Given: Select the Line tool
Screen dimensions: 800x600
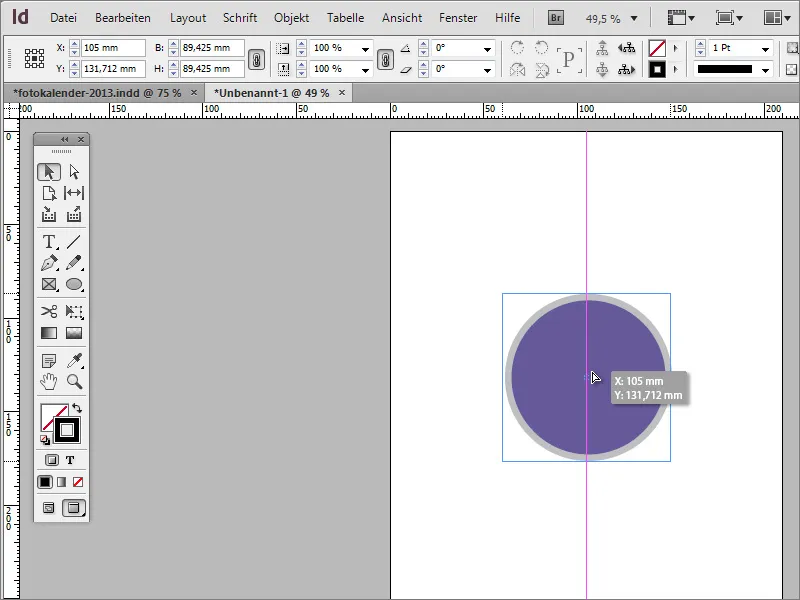Looking at the screenshot, I should pos(74,241).
